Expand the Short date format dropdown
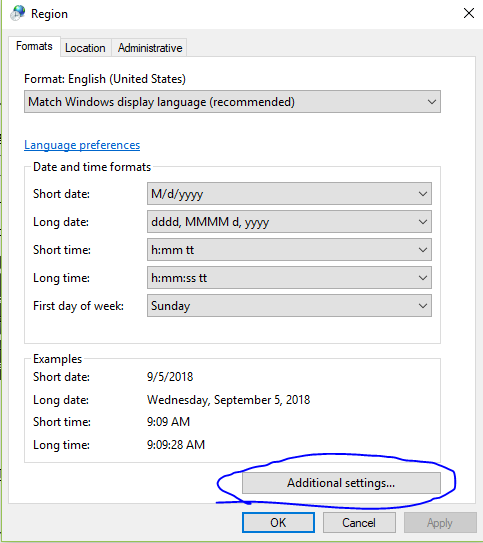The image size is (483, 543). [289, 194]
